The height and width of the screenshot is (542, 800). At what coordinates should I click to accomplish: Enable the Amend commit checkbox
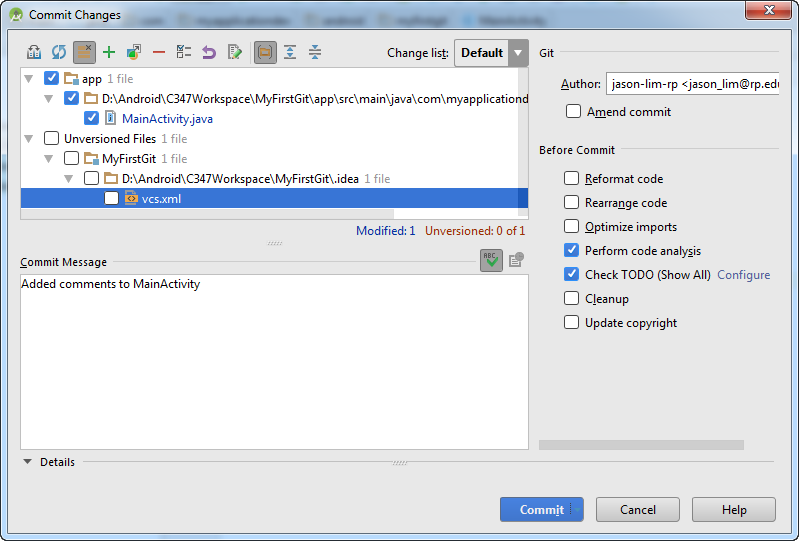[x=573, y=112]
